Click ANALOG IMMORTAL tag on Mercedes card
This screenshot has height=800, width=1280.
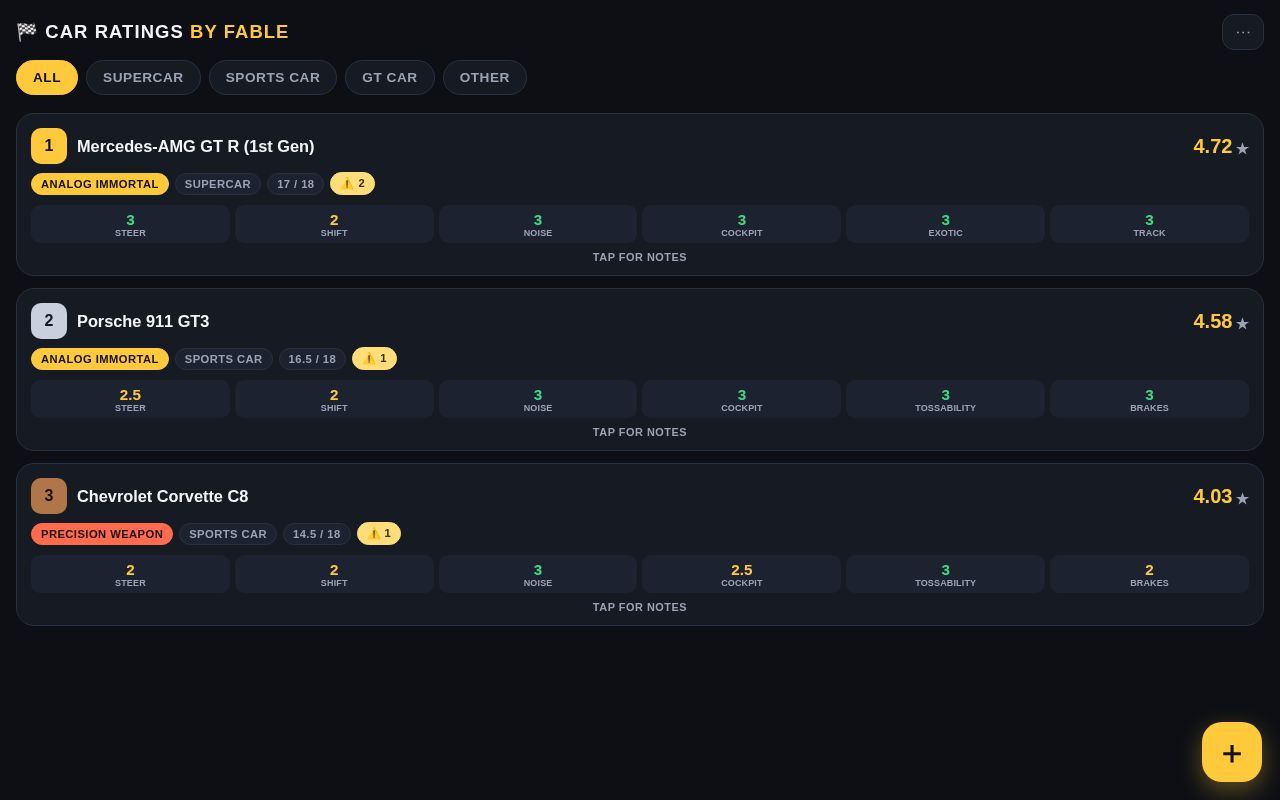coord(100,184)
